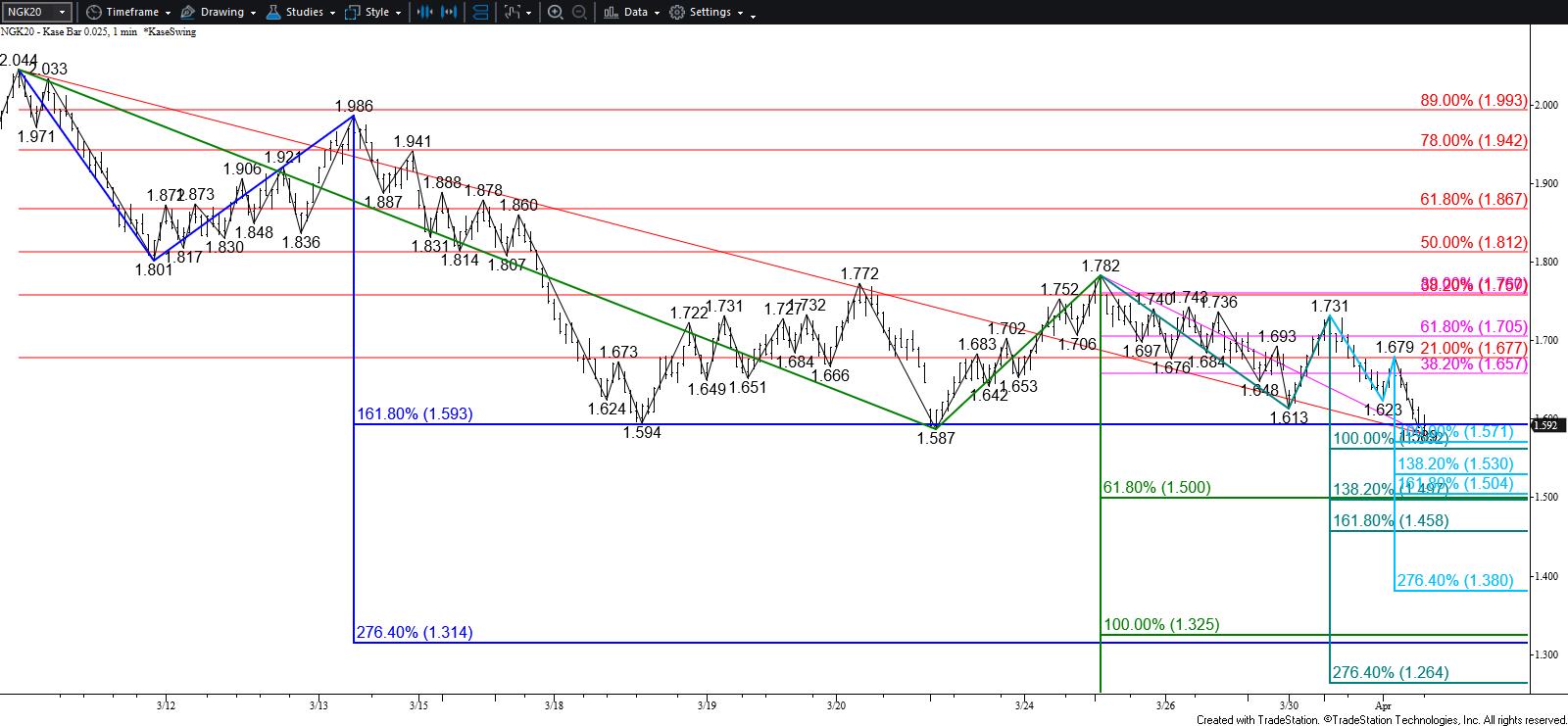
Task: Click the Data bar chart icon
Action: point(611,12)
